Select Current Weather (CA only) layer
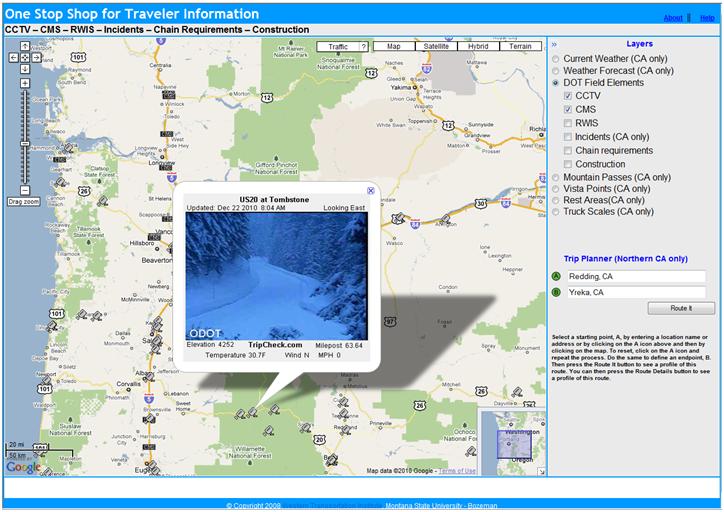The image size is (724, 512). pos(555,59)
